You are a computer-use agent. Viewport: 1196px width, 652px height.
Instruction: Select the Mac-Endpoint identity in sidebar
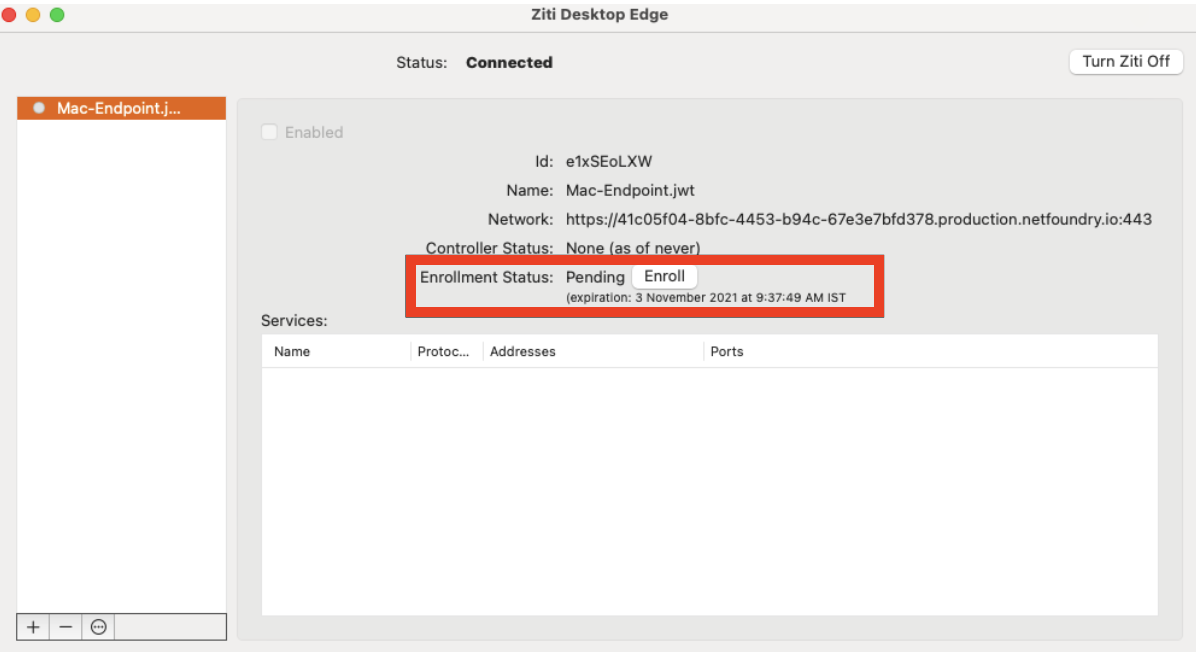[120, 109]
